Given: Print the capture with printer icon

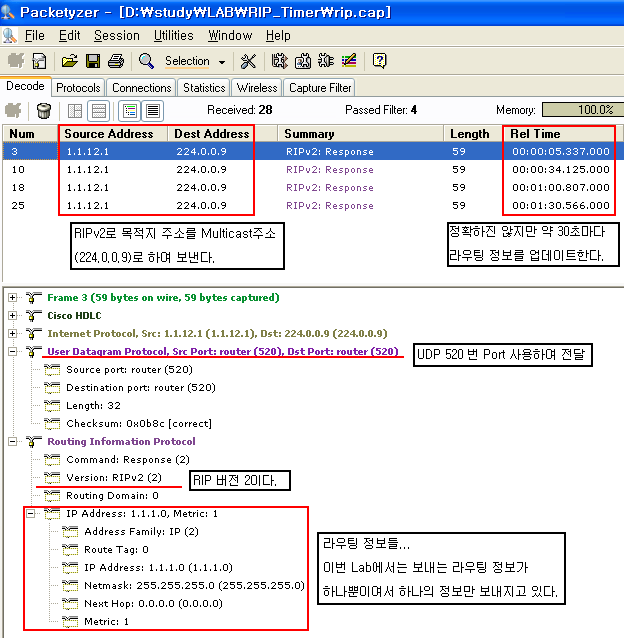Looking at the screenshot, I should 116,61.
